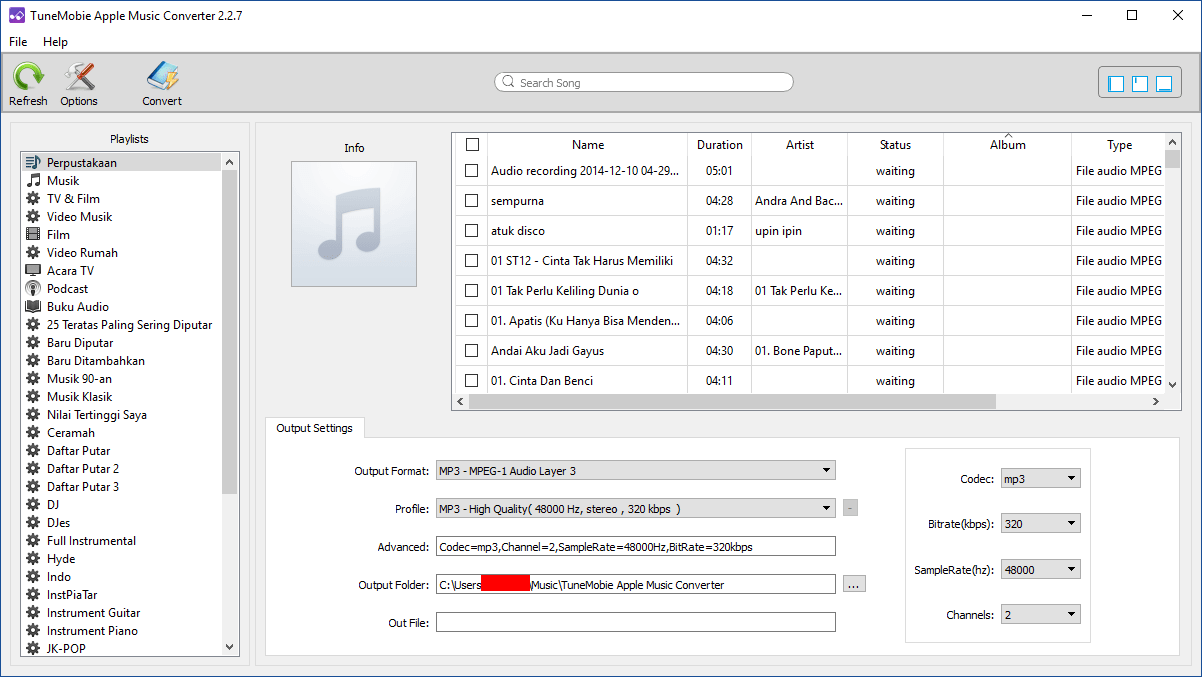The width and height of the screenshot is (1202, 677).
Task: Click the filmstrip icon beside Film
Action: point(33,234)
